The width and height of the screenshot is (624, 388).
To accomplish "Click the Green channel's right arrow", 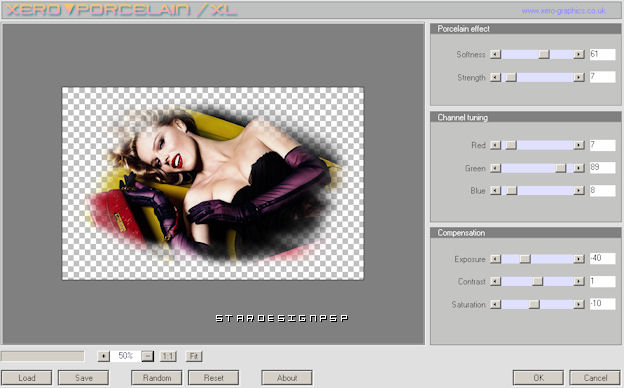I will point(579,168).
